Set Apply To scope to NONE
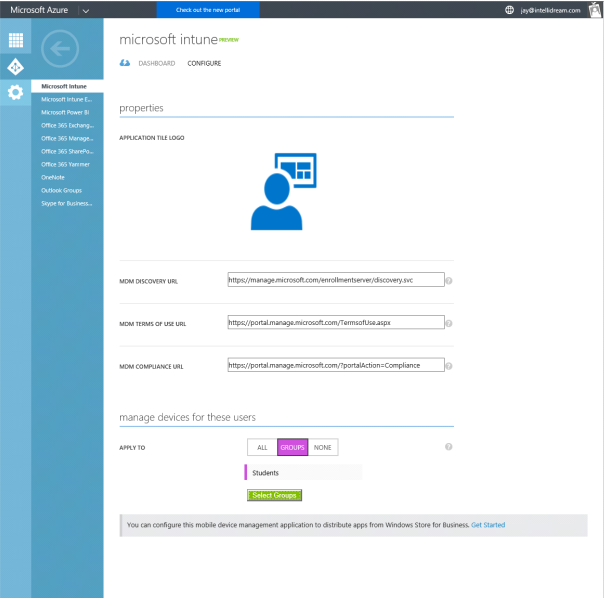Viewport: 604px width, 598px height. click(x=323, y=447)
